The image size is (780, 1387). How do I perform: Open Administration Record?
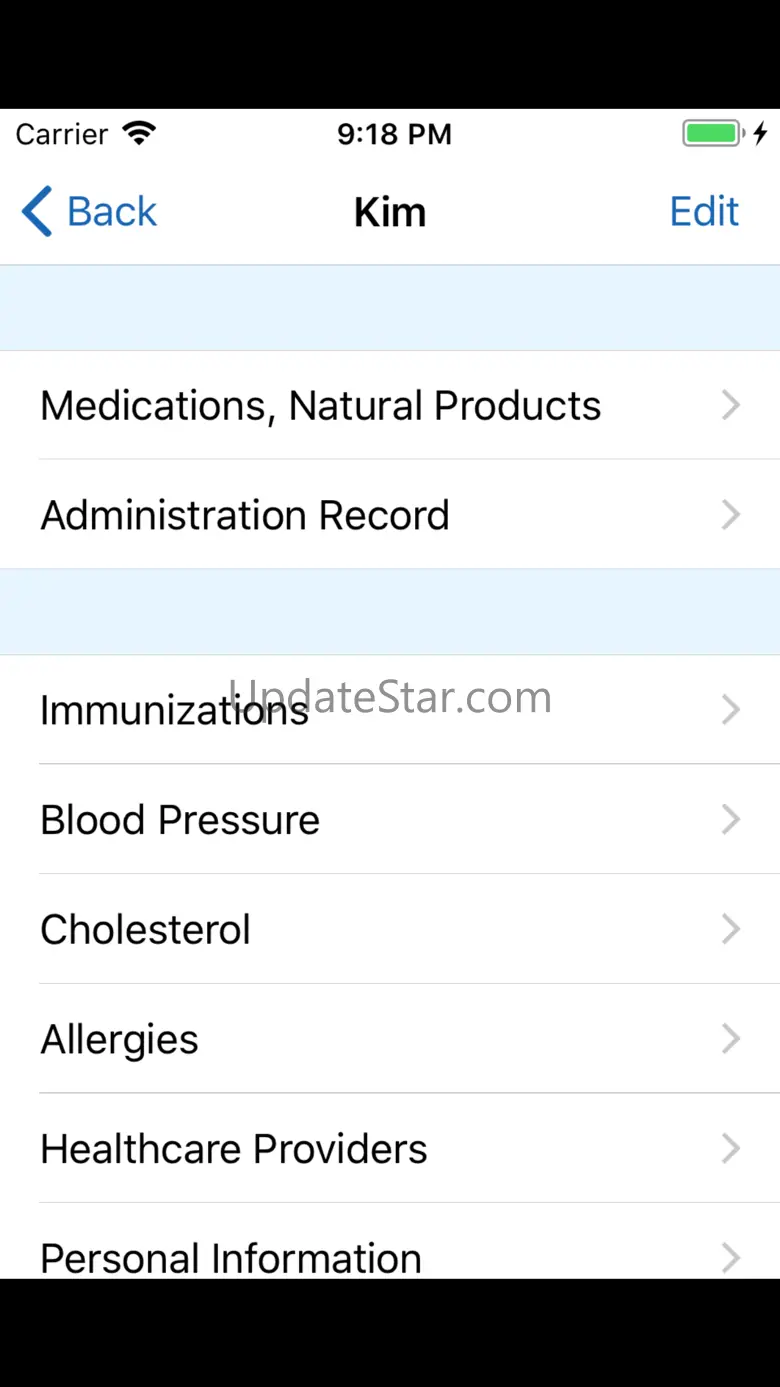click(245, 516)
